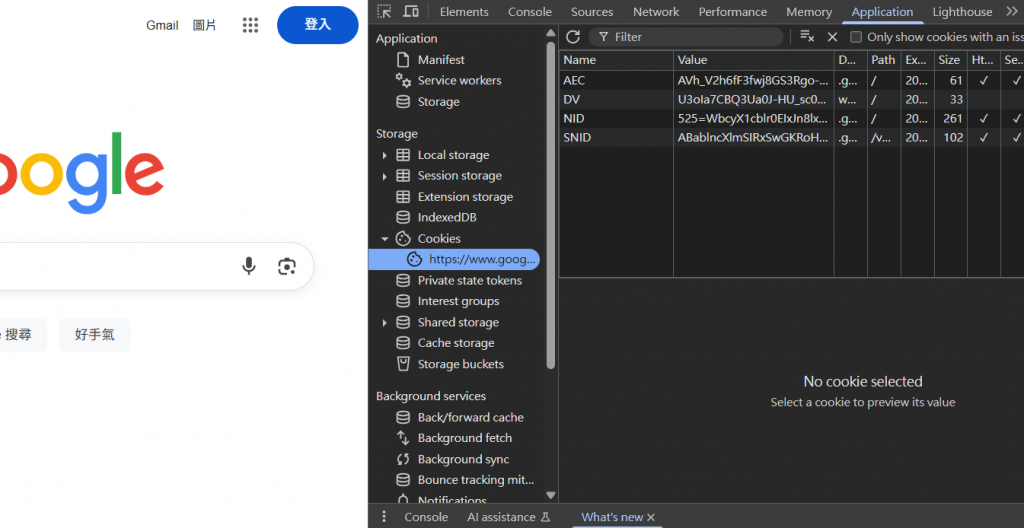The width and height of the screenshot is (1024, 528).
Task: Refresh cookies with the reload icon
Action: [x=573, y=37]
